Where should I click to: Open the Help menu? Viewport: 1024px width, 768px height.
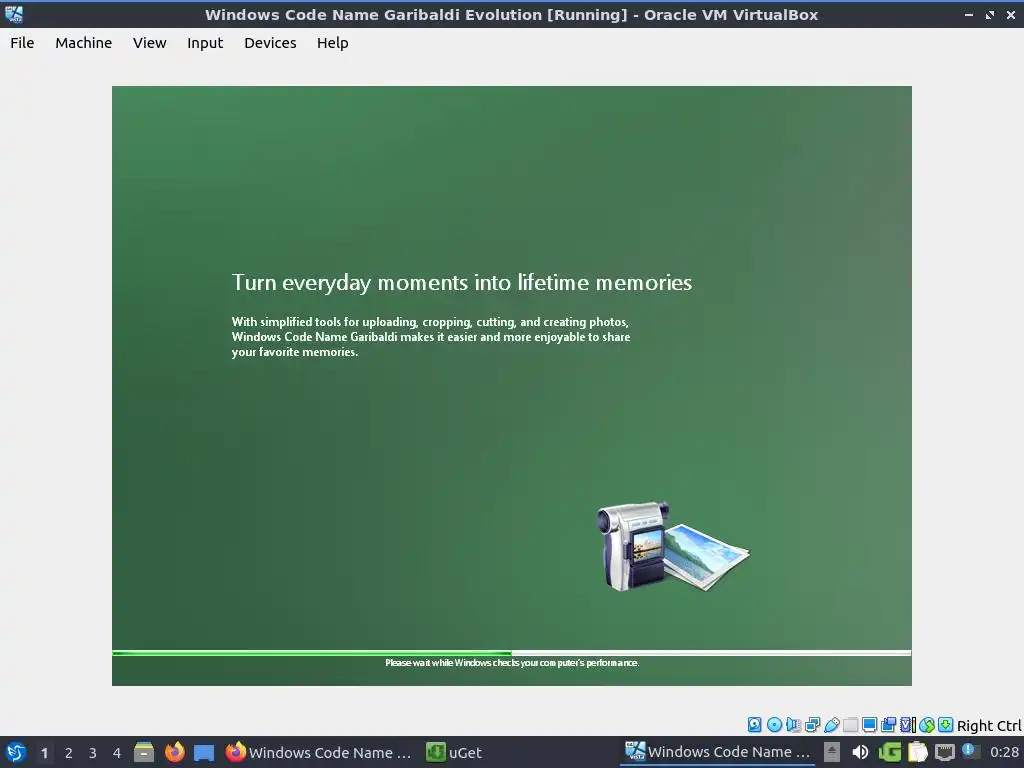[x=332, y=43]
